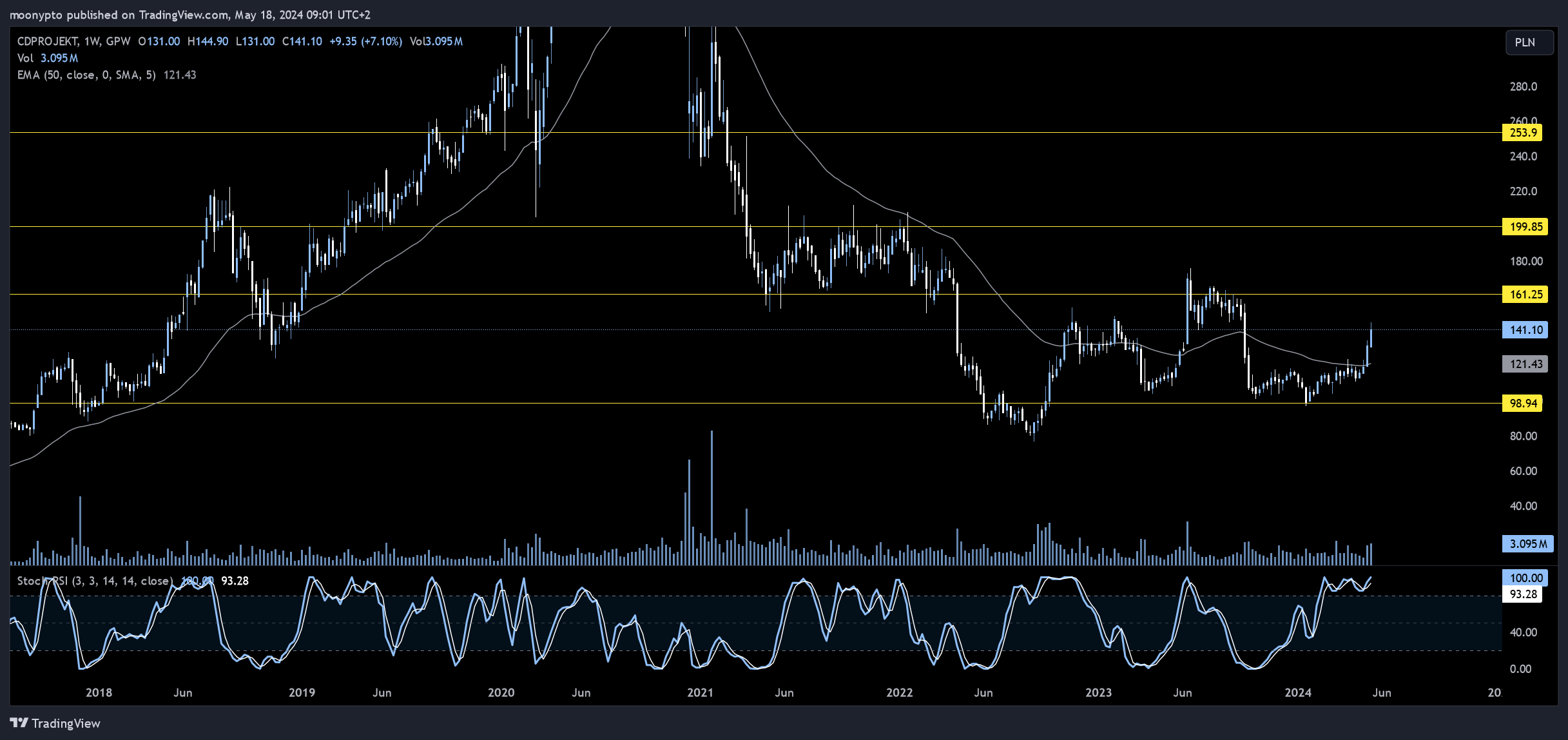The height and width of the screenshot is (740, 1568).
Task: Click the 60.00 price axis label
Action: click(x=1524, y=471)
